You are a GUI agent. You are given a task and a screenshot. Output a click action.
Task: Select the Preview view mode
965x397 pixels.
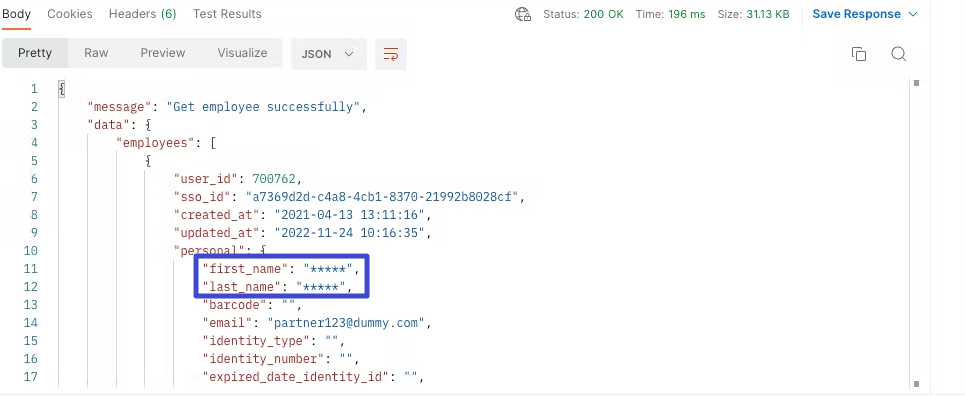pos(162,53)
